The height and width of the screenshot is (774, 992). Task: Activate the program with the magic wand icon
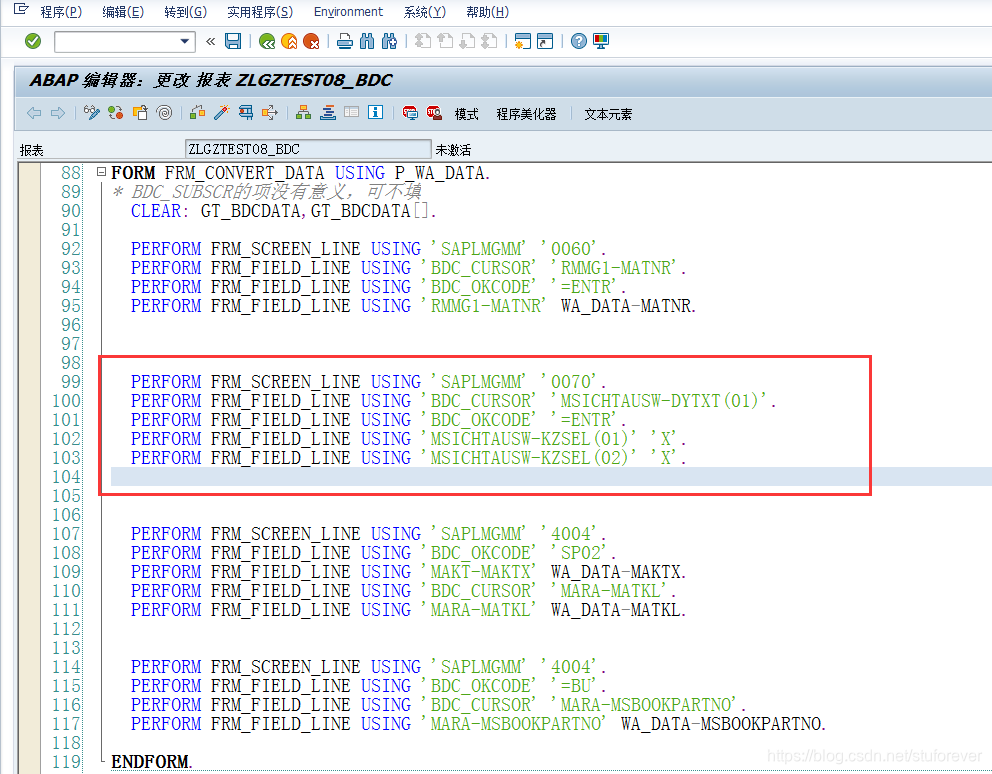pos(221,113)
